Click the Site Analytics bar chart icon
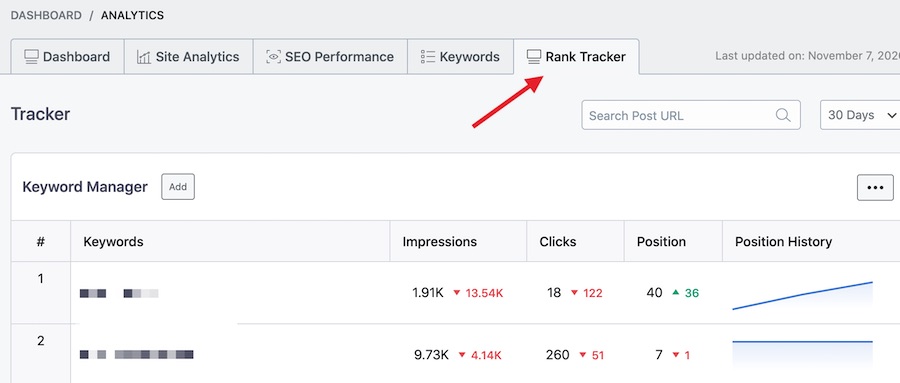 pos(143,57)
